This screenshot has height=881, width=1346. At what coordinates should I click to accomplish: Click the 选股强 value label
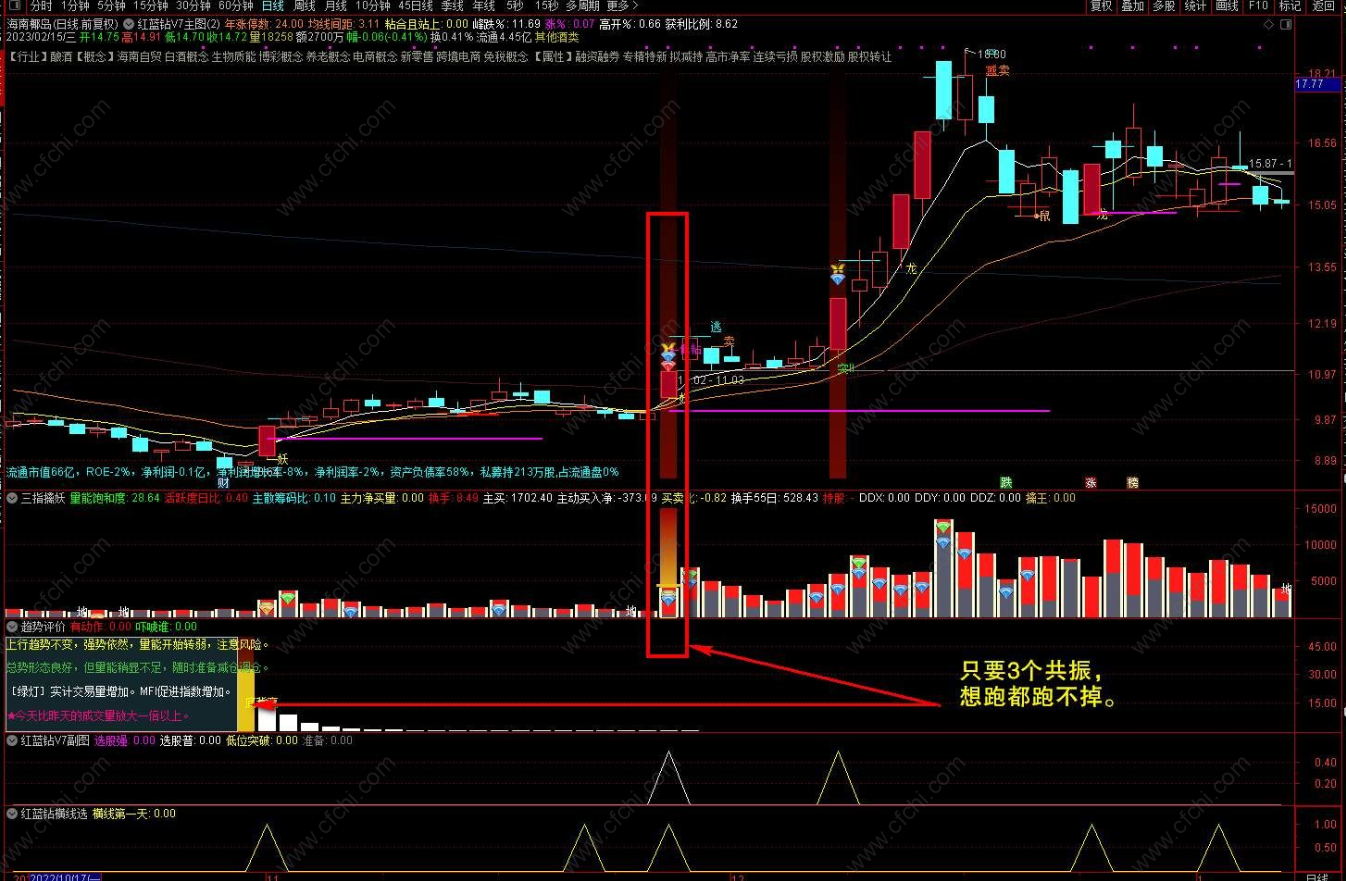pos(125,741)
